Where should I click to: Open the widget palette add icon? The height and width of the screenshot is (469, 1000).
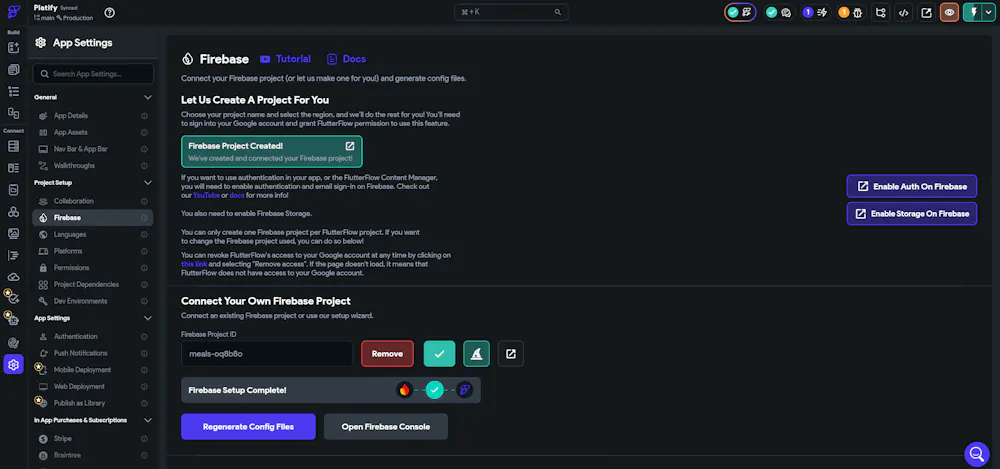(x=13, y=47)
